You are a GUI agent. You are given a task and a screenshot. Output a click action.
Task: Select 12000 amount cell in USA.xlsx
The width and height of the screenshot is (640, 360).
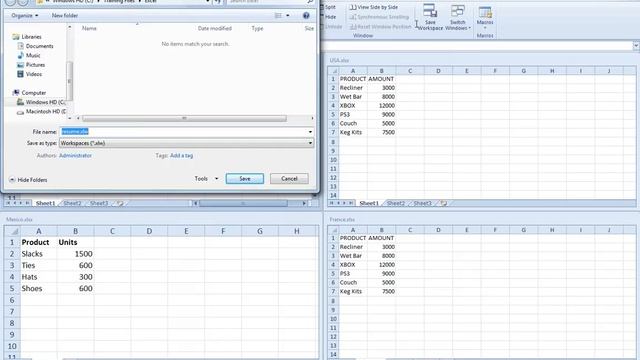[x=381, y=106]
